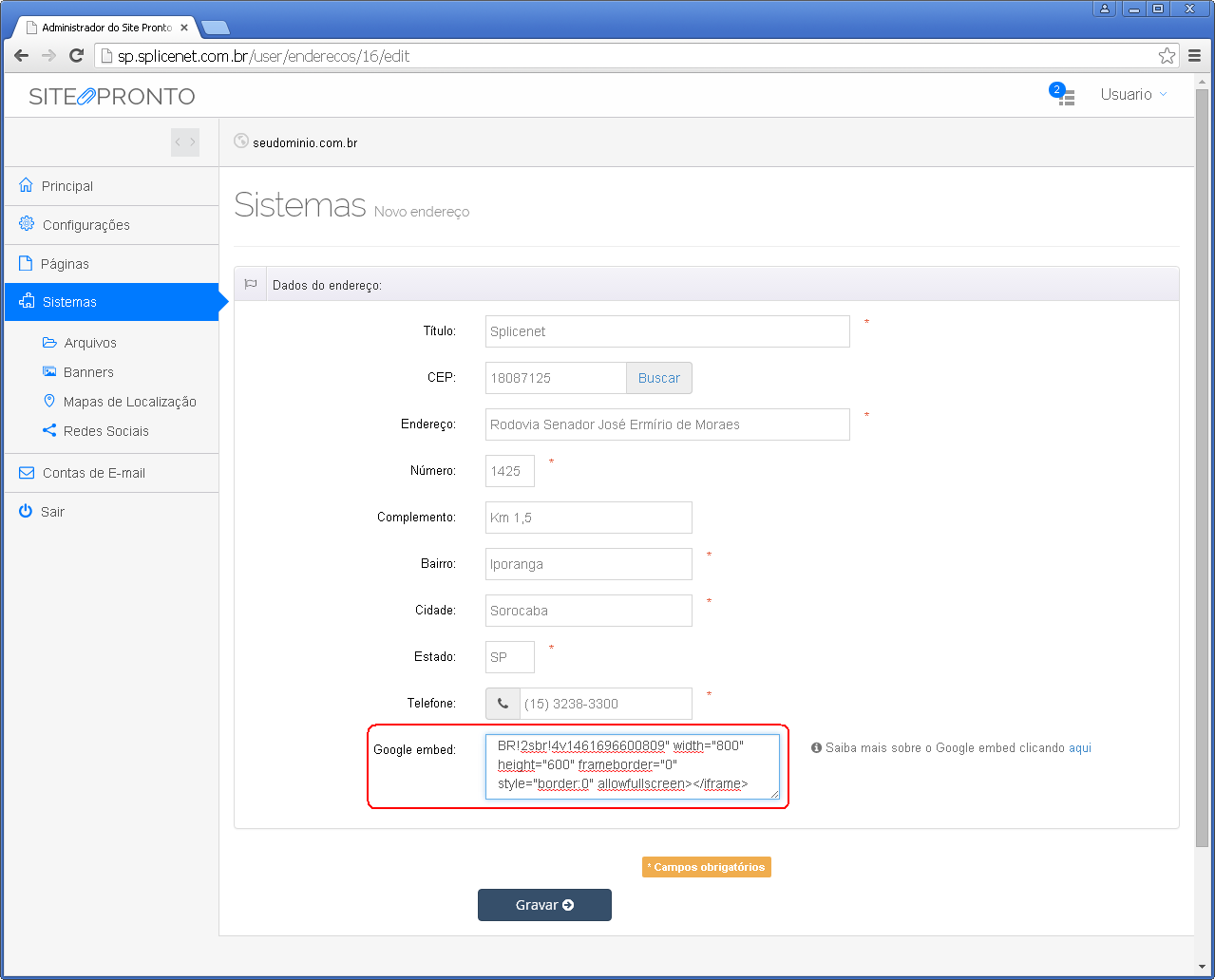Open Mapas de Localização
Screen dimensions: 1215x980
(129, 402)
